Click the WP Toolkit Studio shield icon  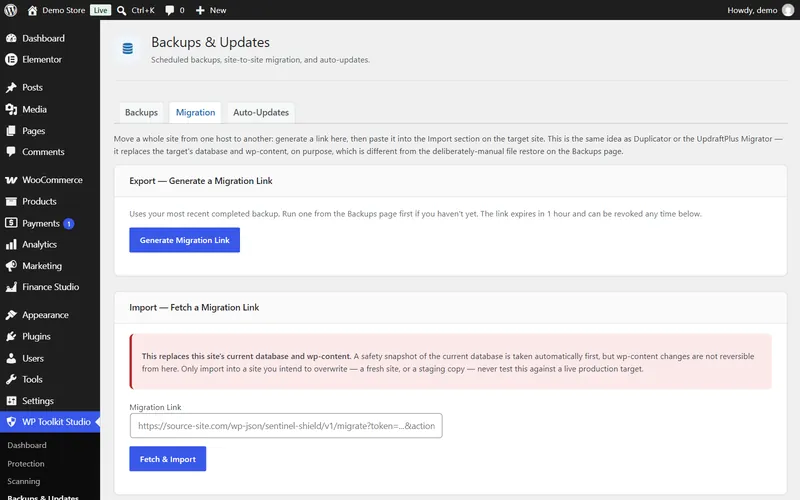pos(11,422)
